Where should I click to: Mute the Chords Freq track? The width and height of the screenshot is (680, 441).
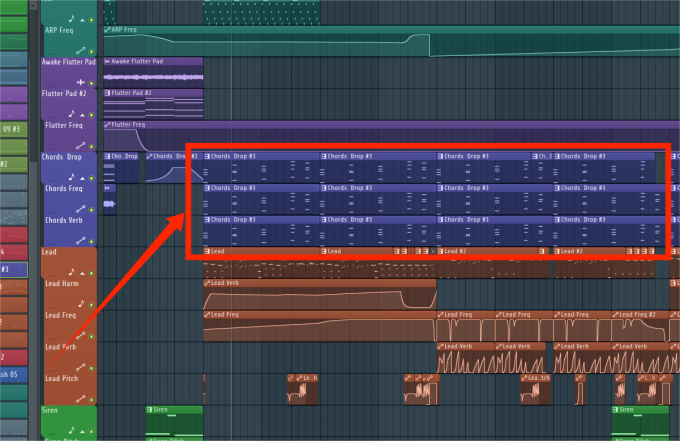[x=92, y=210]
